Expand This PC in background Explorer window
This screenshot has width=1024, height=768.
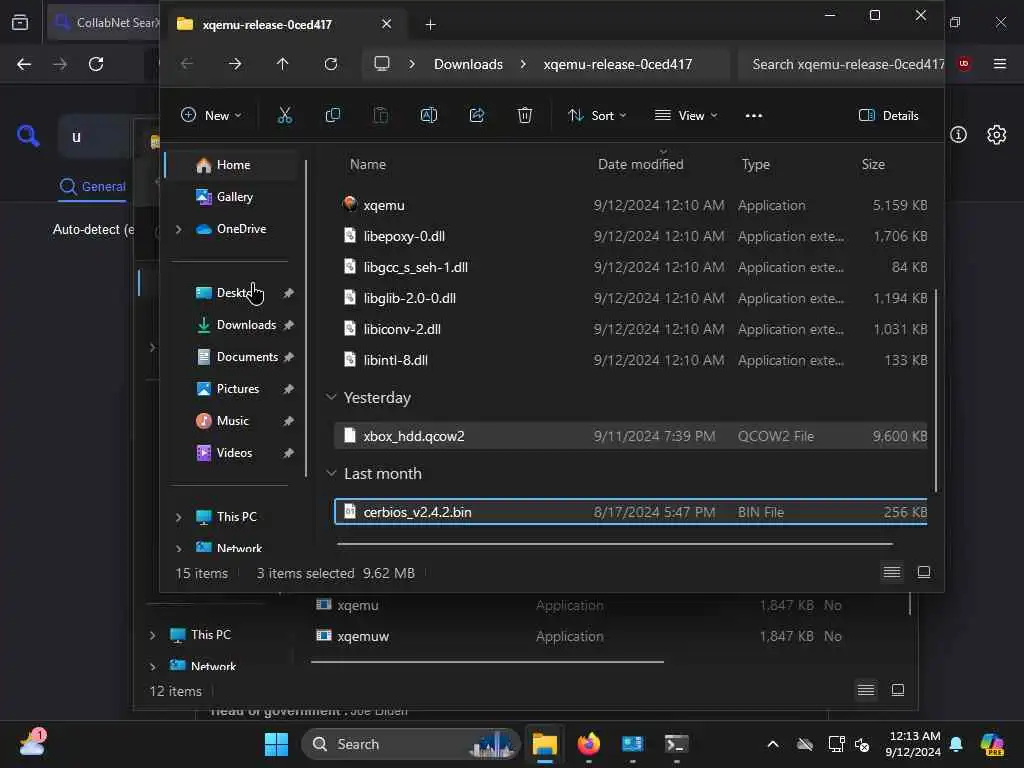pos(152,635)
